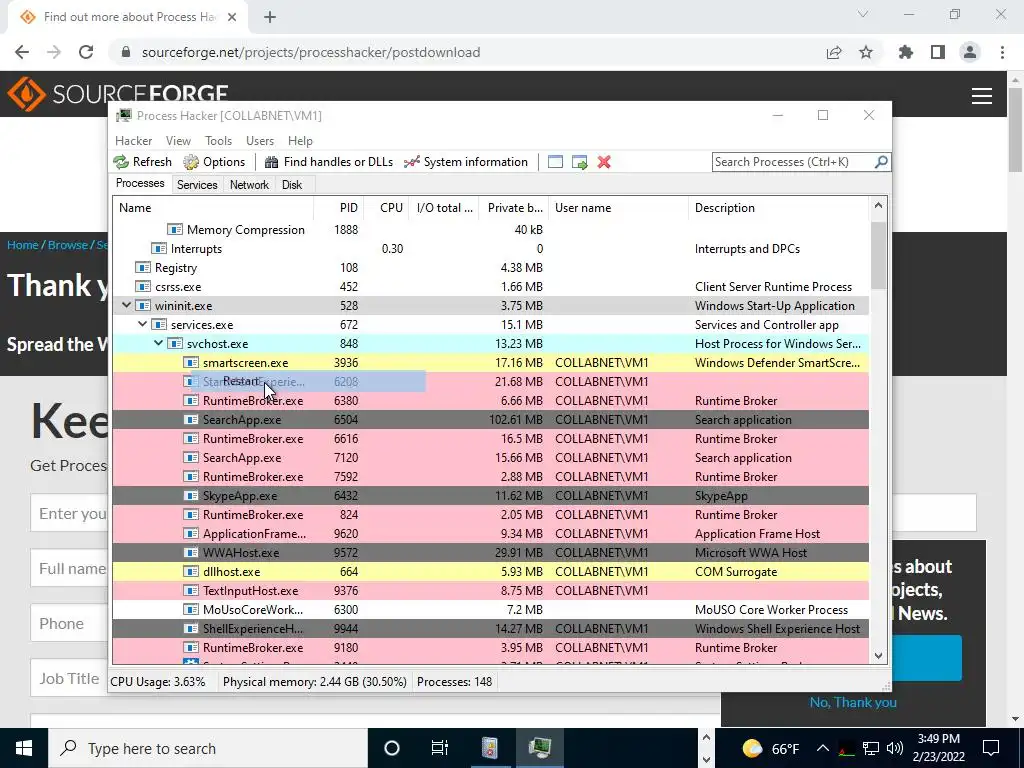Open the Tools menu
1024x768 pixels.
pos(218,140)
